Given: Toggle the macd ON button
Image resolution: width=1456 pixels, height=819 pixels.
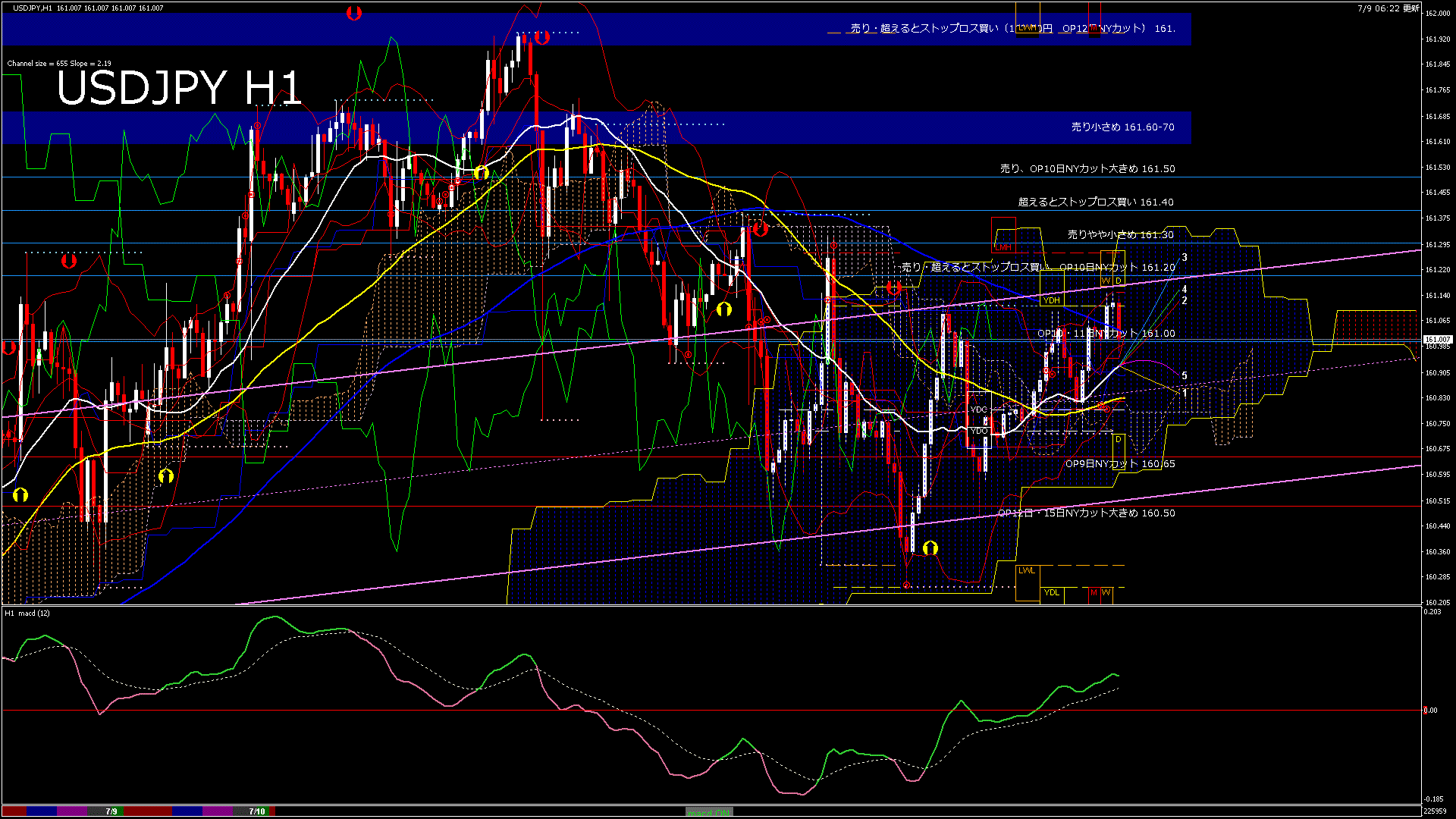Looking at the screenshot, I should pos(709,812).
